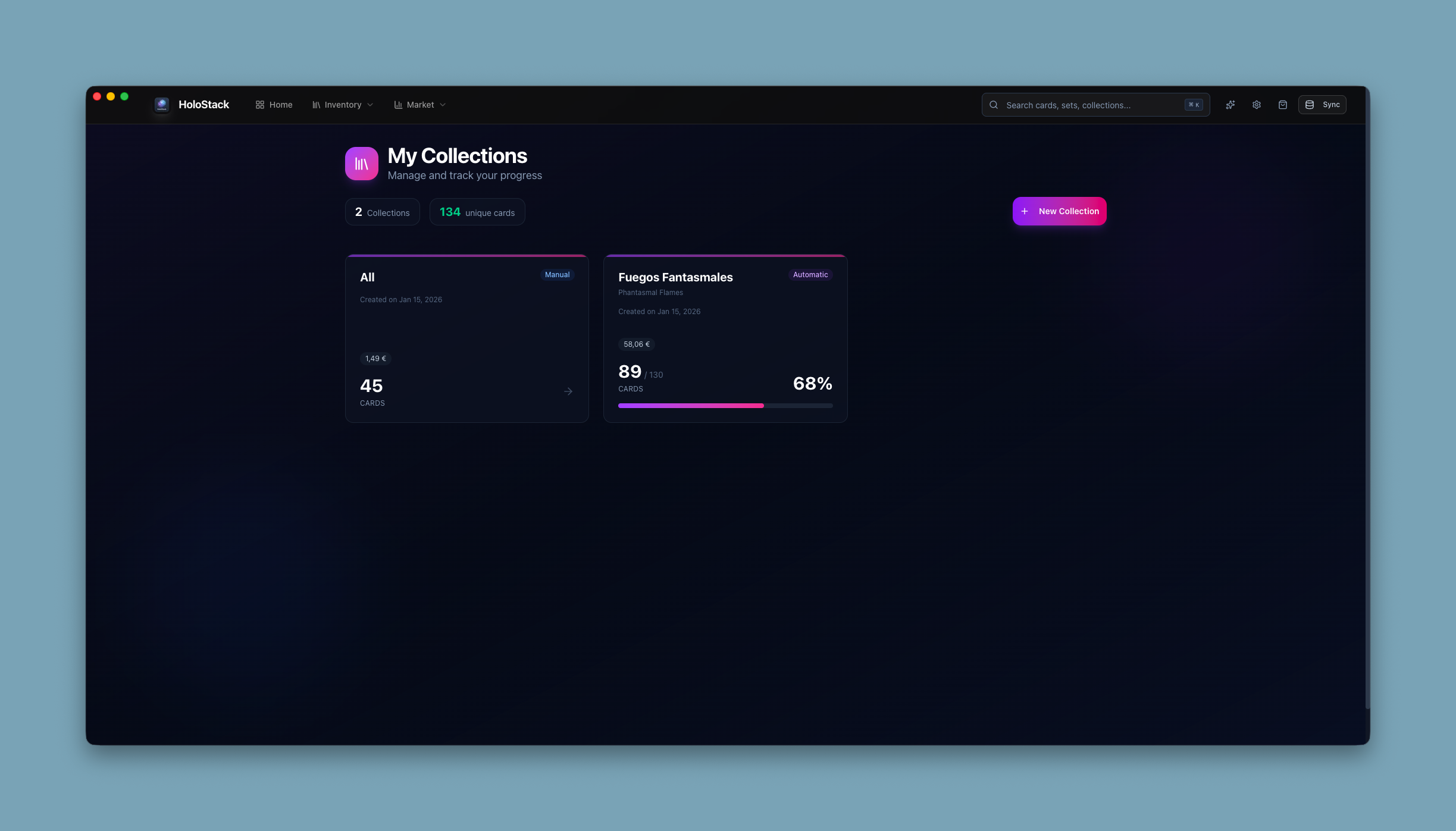Click the plus icon on New Collection
This screenshot has width=1456, height=831.
point(1025,211)
